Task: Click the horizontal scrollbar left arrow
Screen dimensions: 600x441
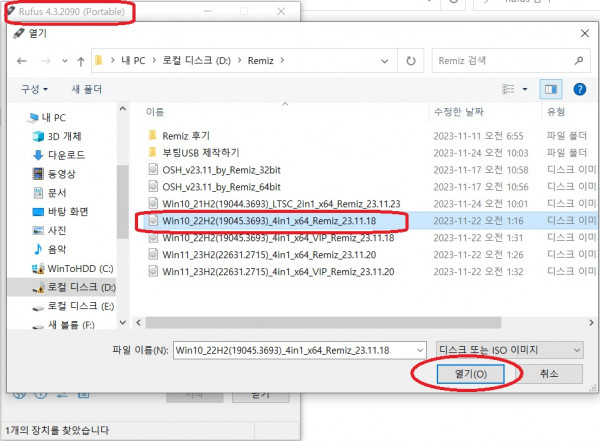Action: pyautogui.click(x=139, y=323)
